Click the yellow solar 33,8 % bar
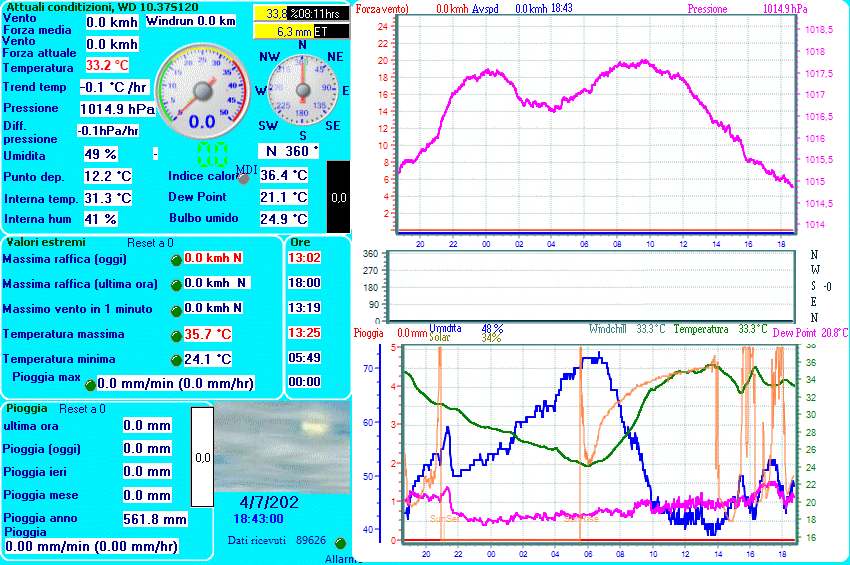850x565 pixels. click(301, 14)
